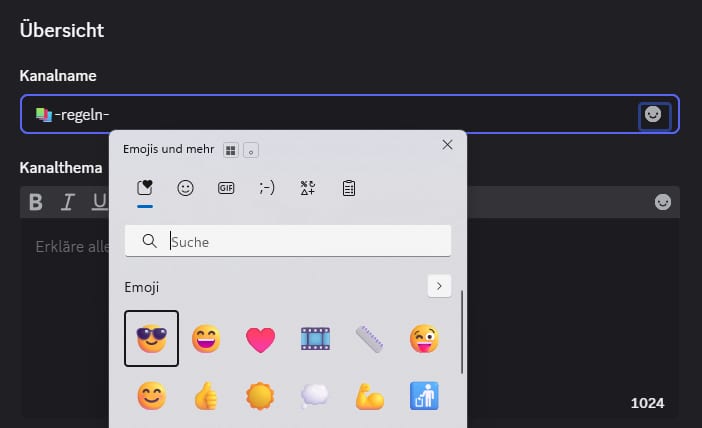Insert the ruler emoji
The image size is (702, 428).
coord(369,339)
